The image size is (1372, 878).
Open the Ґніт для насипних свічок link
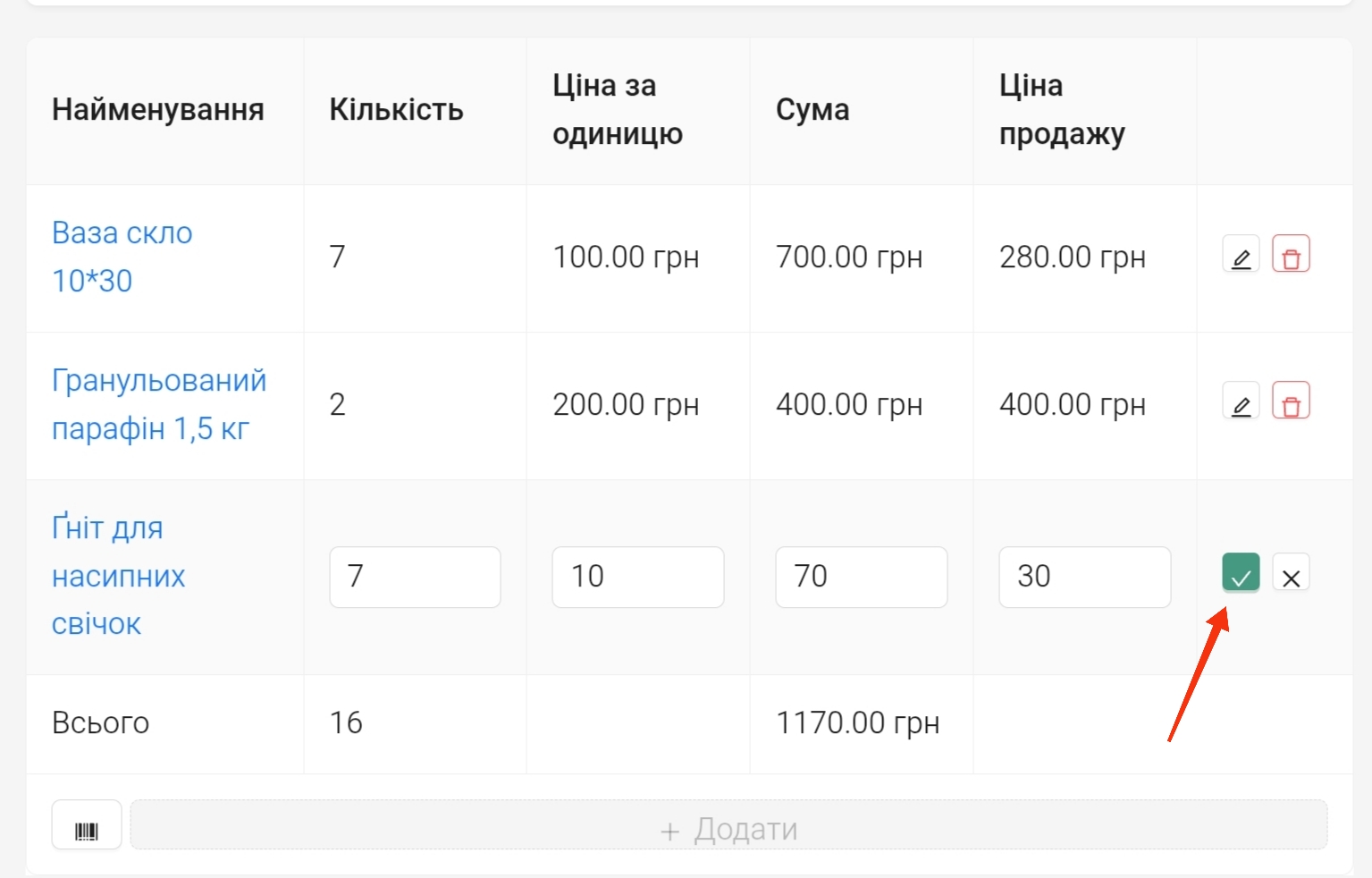pos(118,576)
